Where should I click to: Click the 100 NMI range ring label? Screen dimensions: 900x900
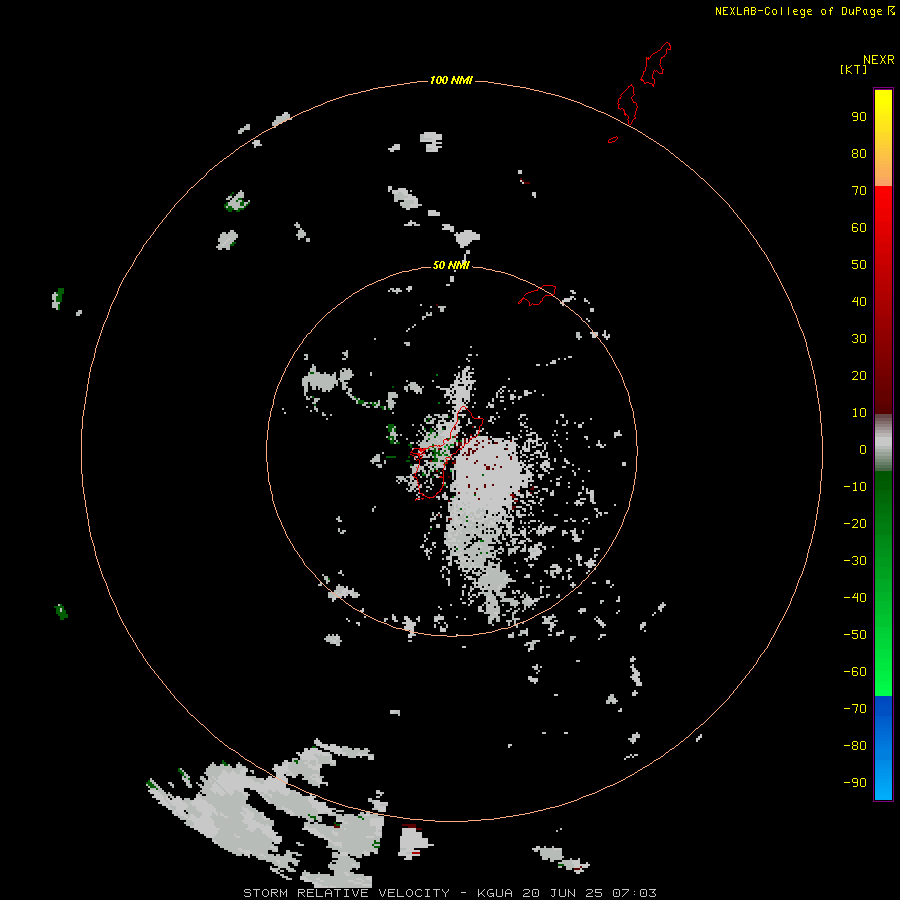click(x=451, y=80)
